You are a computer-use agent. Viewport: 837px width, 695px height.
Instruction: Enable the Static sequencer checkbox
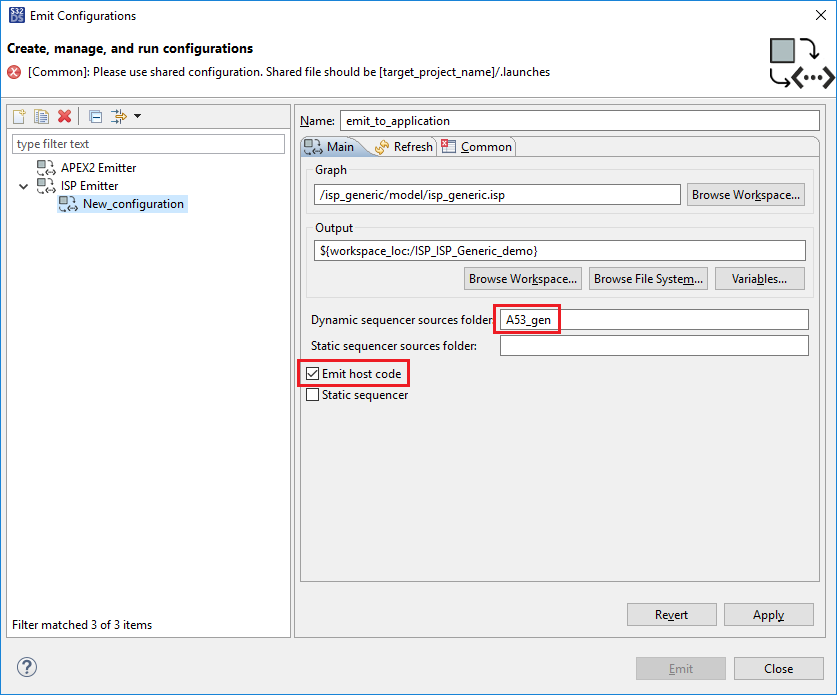pyautogui.click(x=313, y=395)
